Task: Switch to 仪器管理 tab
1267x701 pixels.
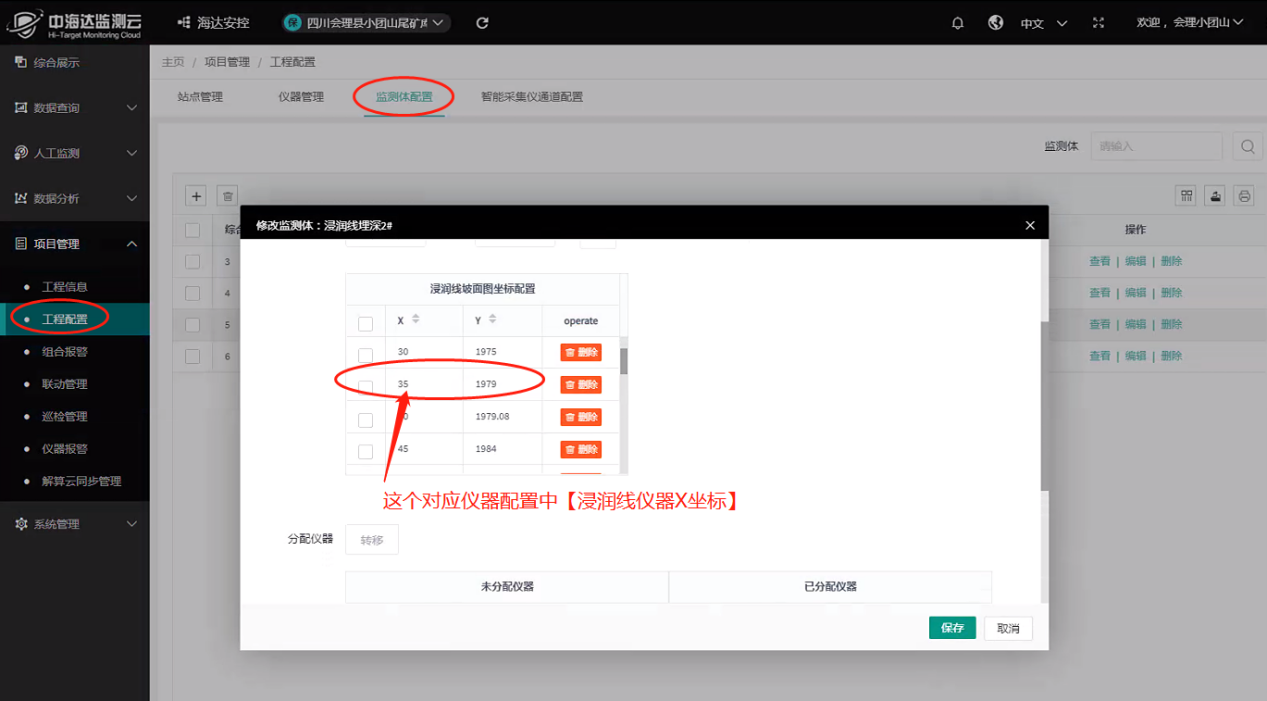Action: point(301,97)
